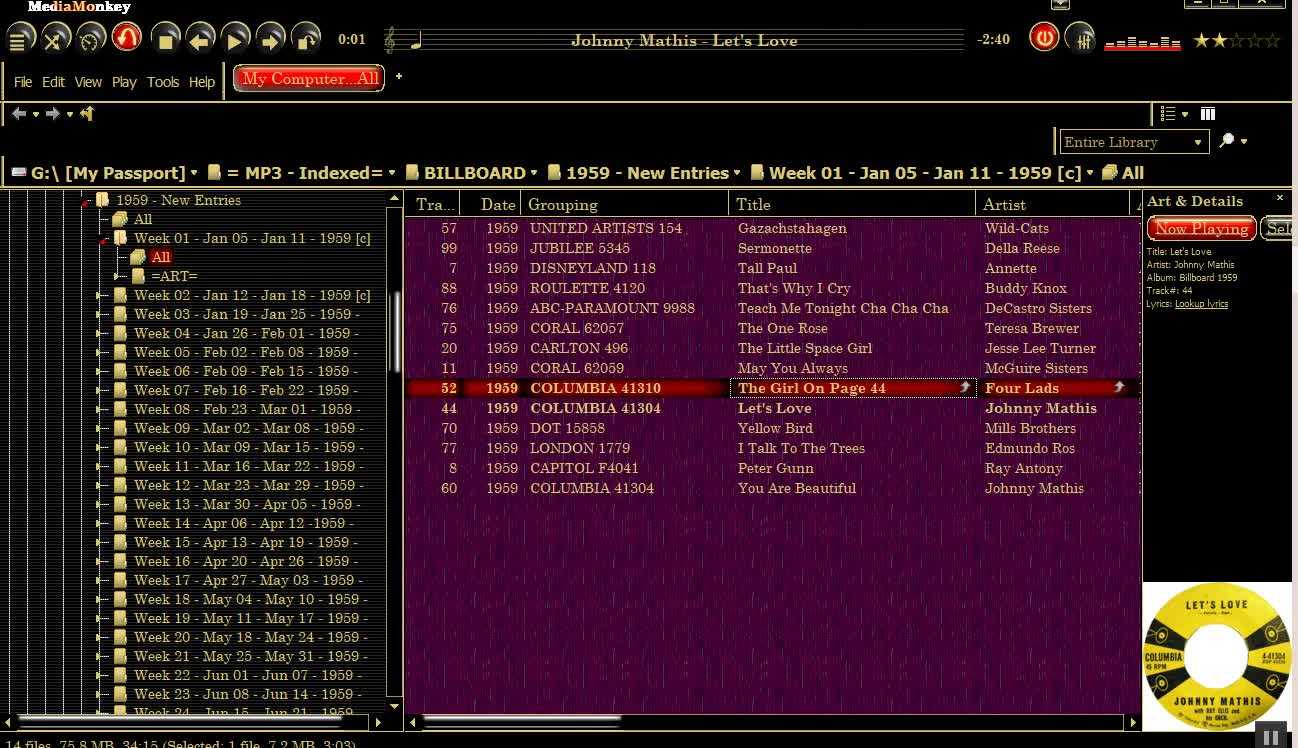Click the pin icon in Title cell
The height and width of the screenshot is (748, 1298).
(965, 387)
